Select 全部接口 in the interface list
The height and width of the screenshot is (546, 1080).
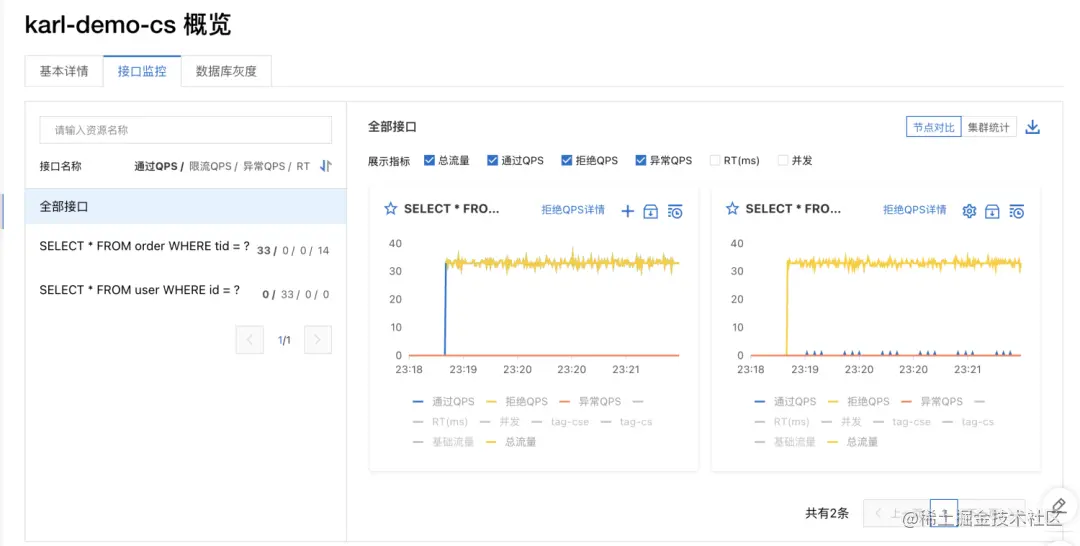(x=185, y=207)
